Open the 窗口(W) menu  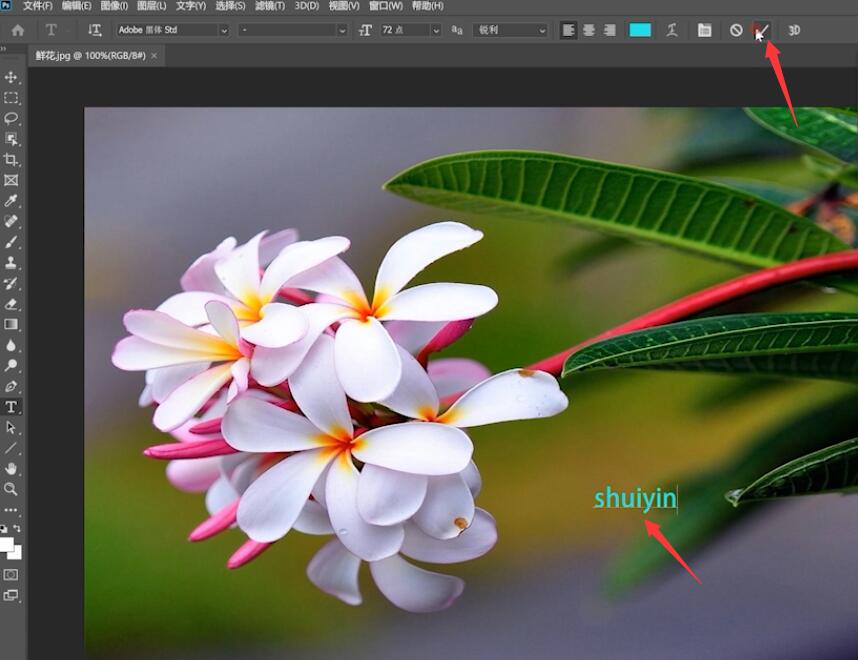pyautogui.click(x=386, y=6)
